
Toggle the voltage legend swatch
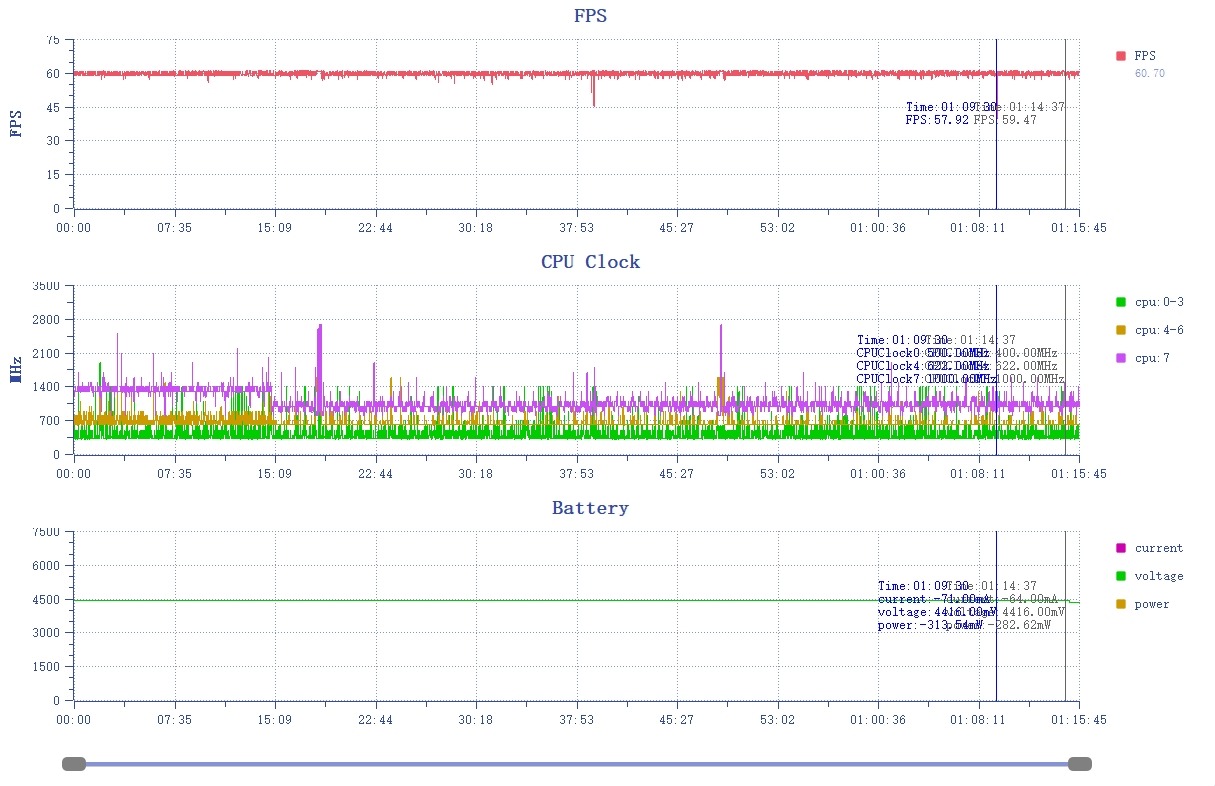pyautogui.click(x=1121, y=576)
